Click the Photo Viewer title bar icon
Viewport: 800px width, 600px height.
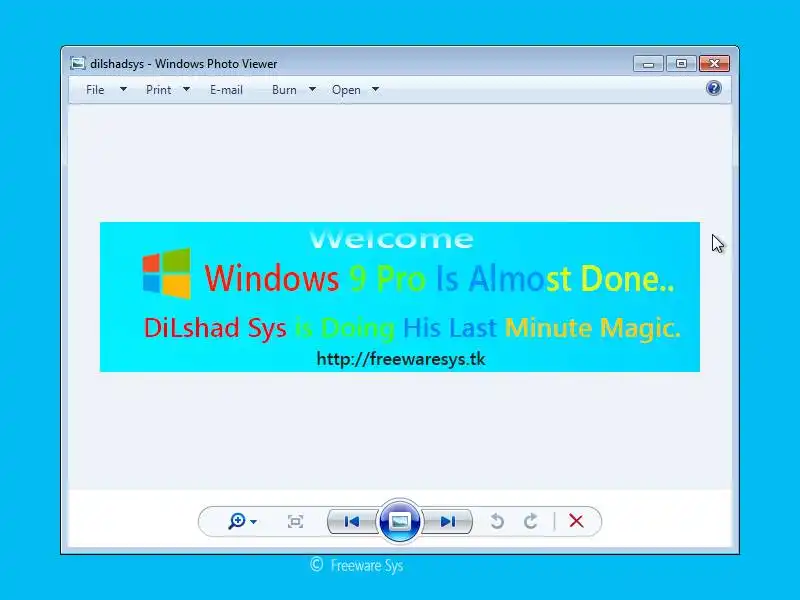coord(78,63)
